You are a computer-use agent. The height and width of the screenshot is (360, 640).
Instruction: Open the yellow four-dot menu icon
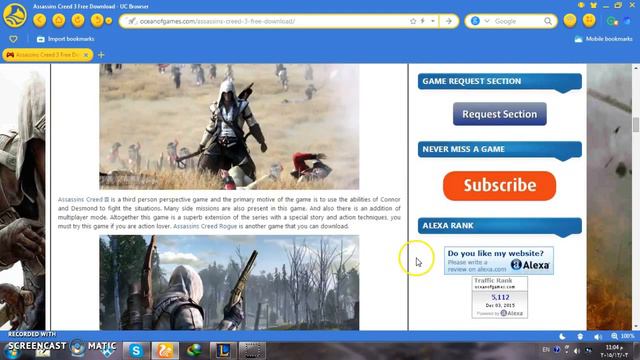point(589,20)
